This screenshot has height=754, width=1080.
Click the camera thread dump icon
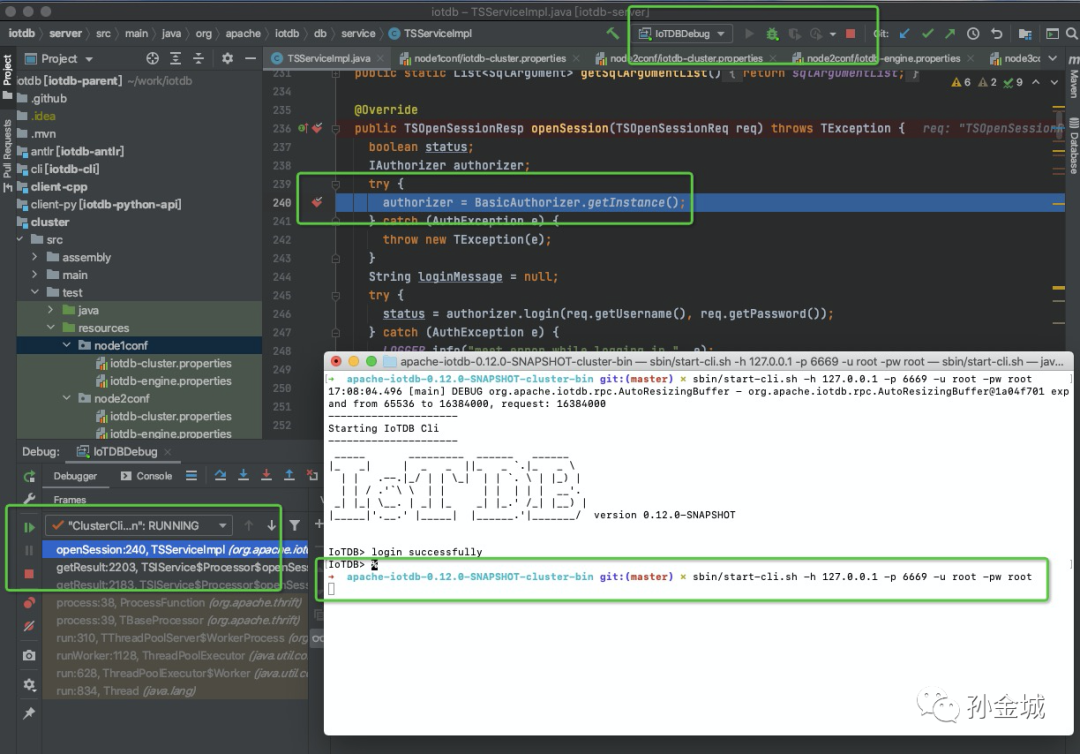[x=29, y=655]
